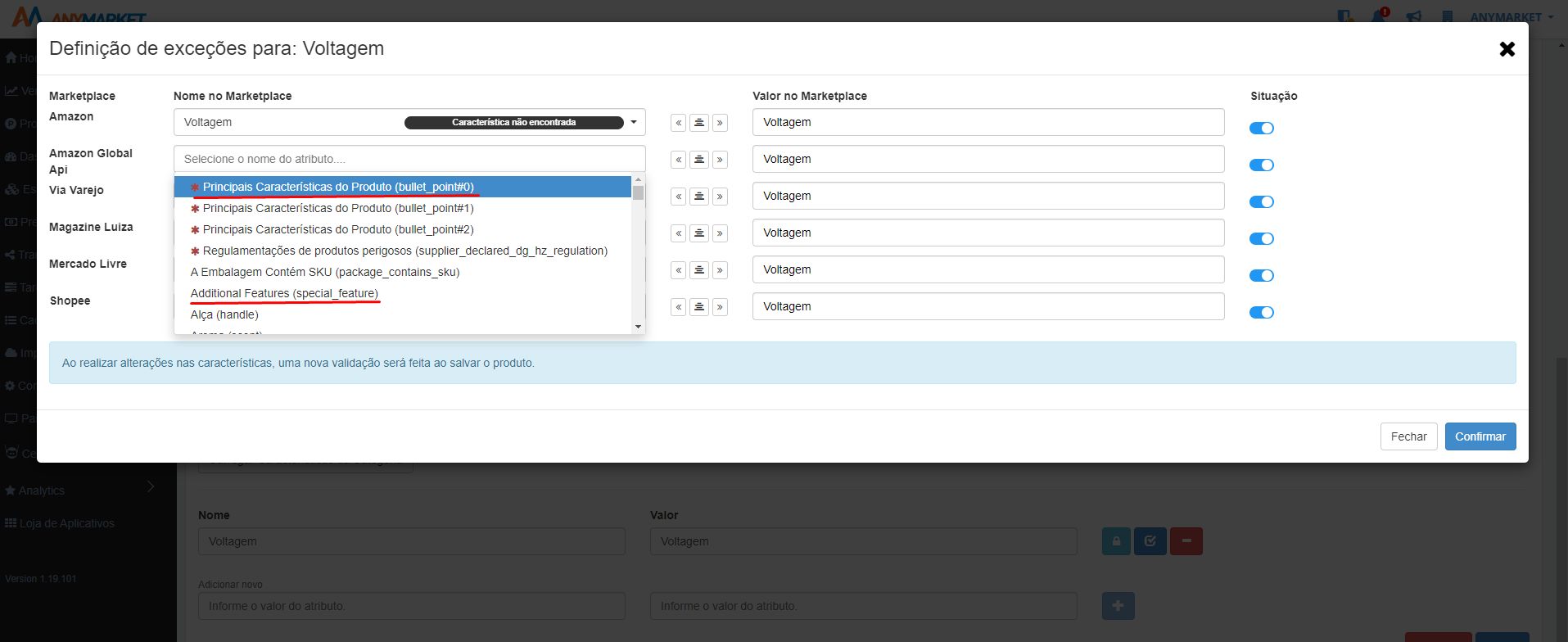The height and width of the screenshot is (642, 1568).
Task: Click the dropdown list scrollbar down arrow
Action: click(639, 327)
